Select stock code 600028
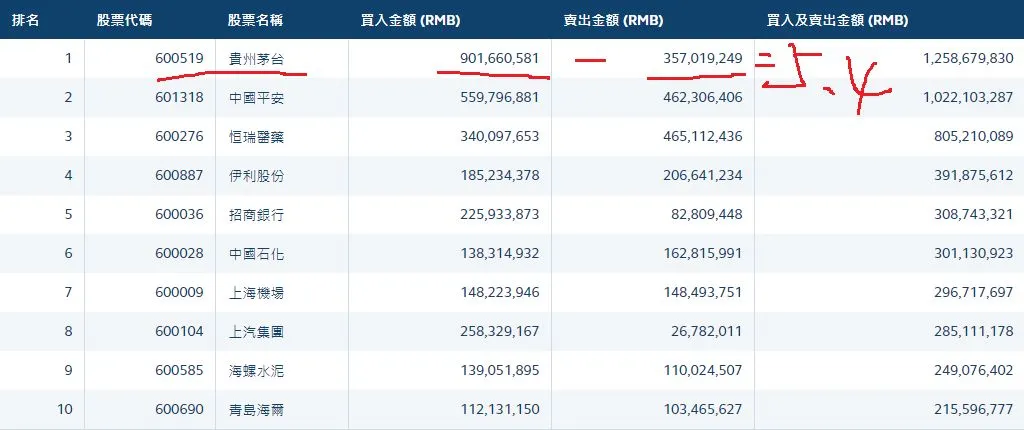1024x430 pixels. coord(180,254)
